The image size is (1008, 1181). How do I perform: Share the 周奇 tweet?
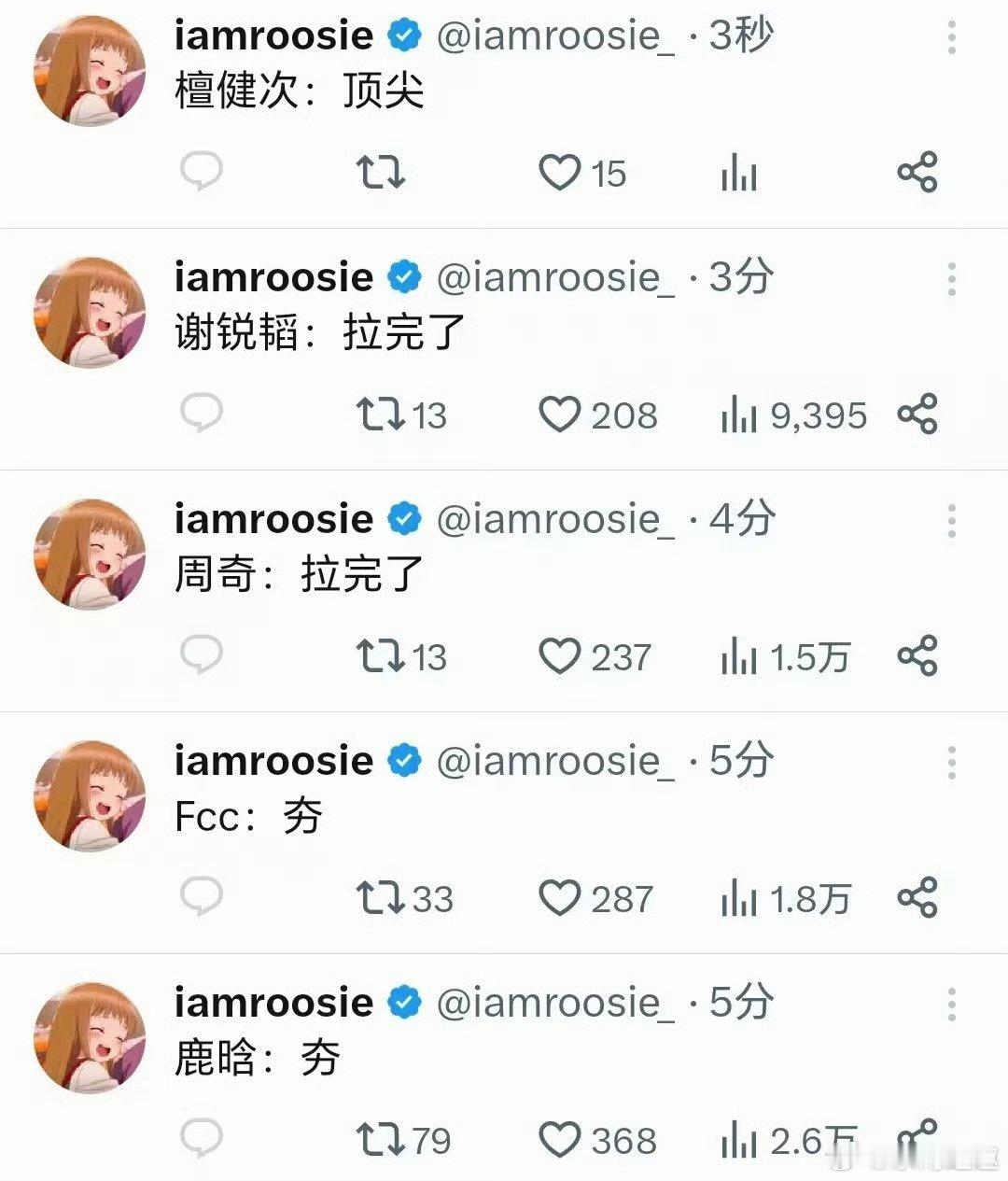point(917,655)
